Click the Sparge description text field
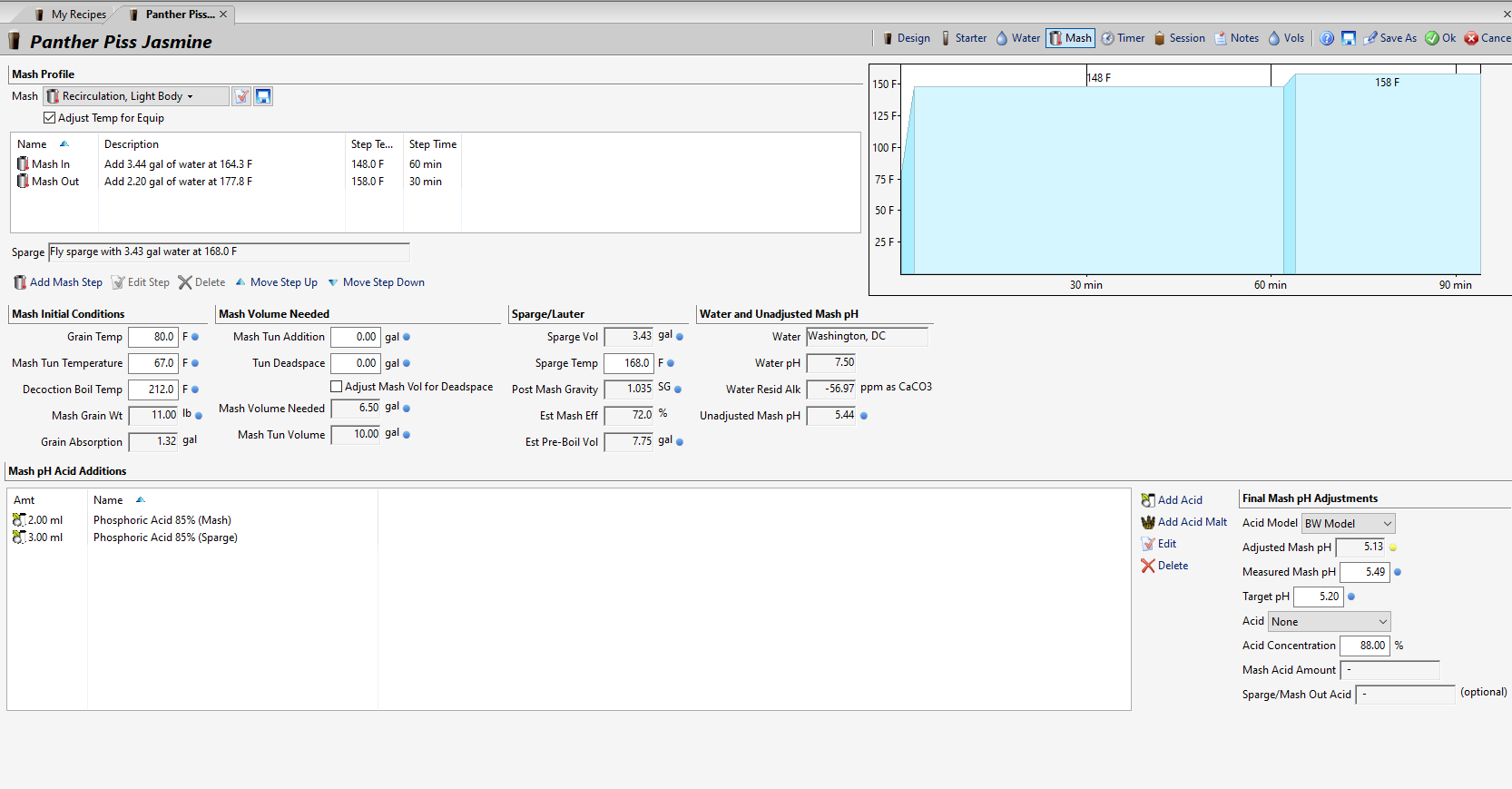 (x=229, y=251)
